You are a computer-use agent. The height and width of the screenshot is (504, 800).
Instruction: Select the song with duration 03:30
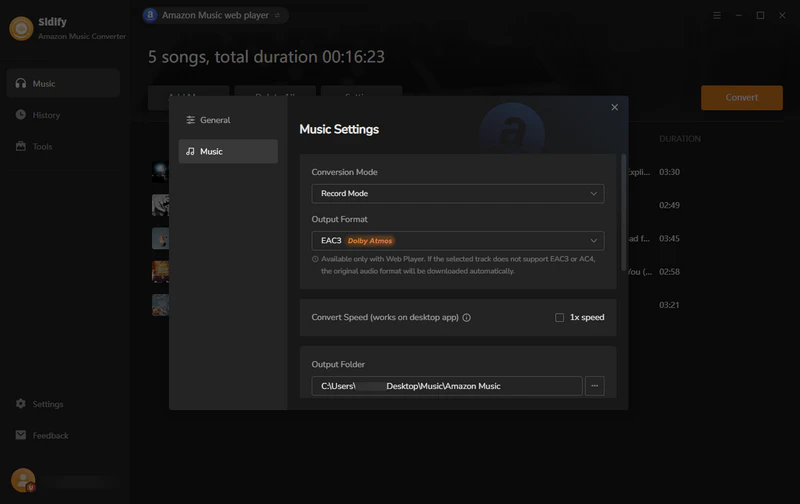pyautogui.click(x=669, y=172)
